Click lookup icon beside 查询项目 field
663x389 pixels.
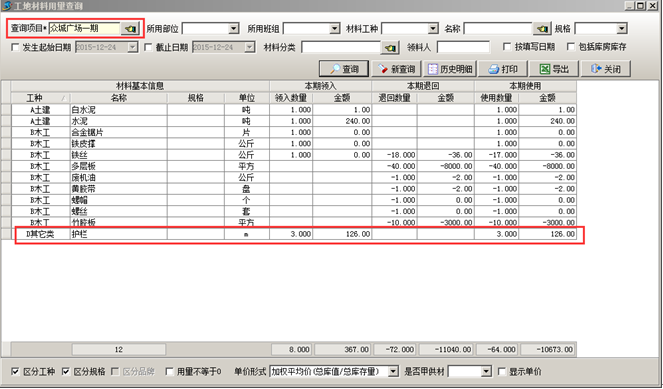pyautogui.click(x=130, y=29)
